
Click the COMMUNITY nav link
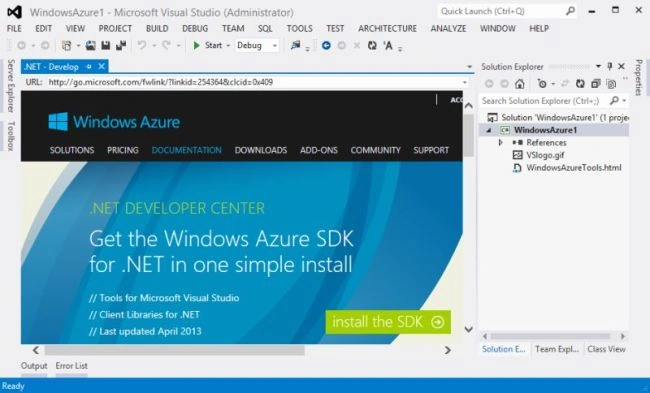(376, 150)
